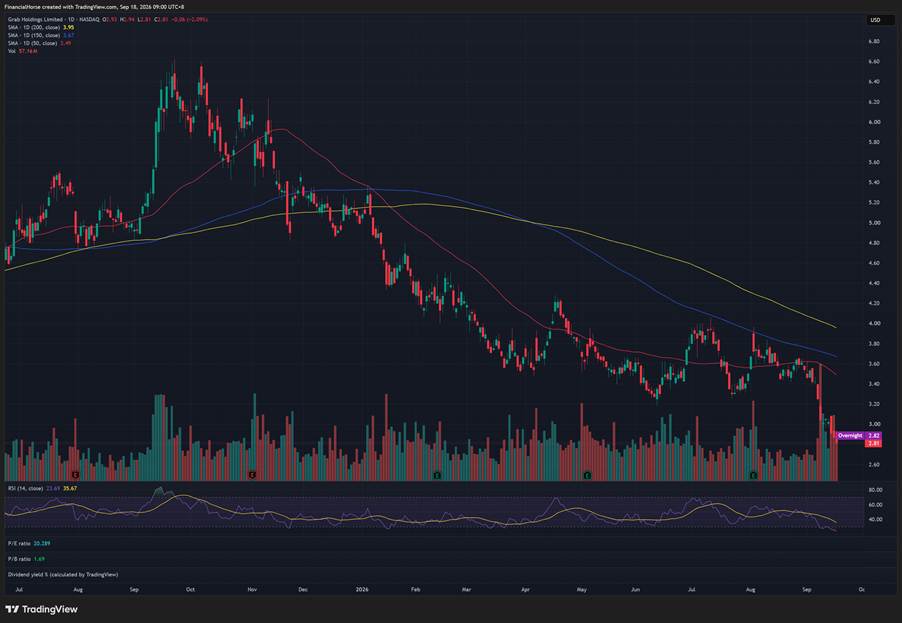The height and width of the screenshot is (623, 902).
Task: Select the SMA 150 close legend
Action: tap(41, 35)
